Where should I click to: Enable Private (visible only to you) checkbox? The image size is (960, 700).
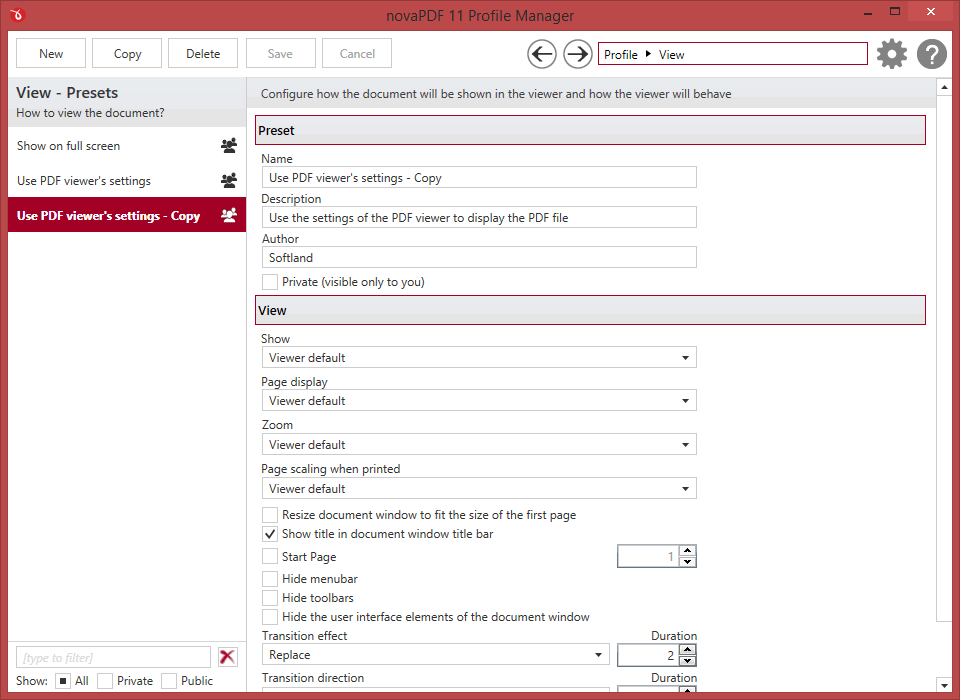point(269,282)
